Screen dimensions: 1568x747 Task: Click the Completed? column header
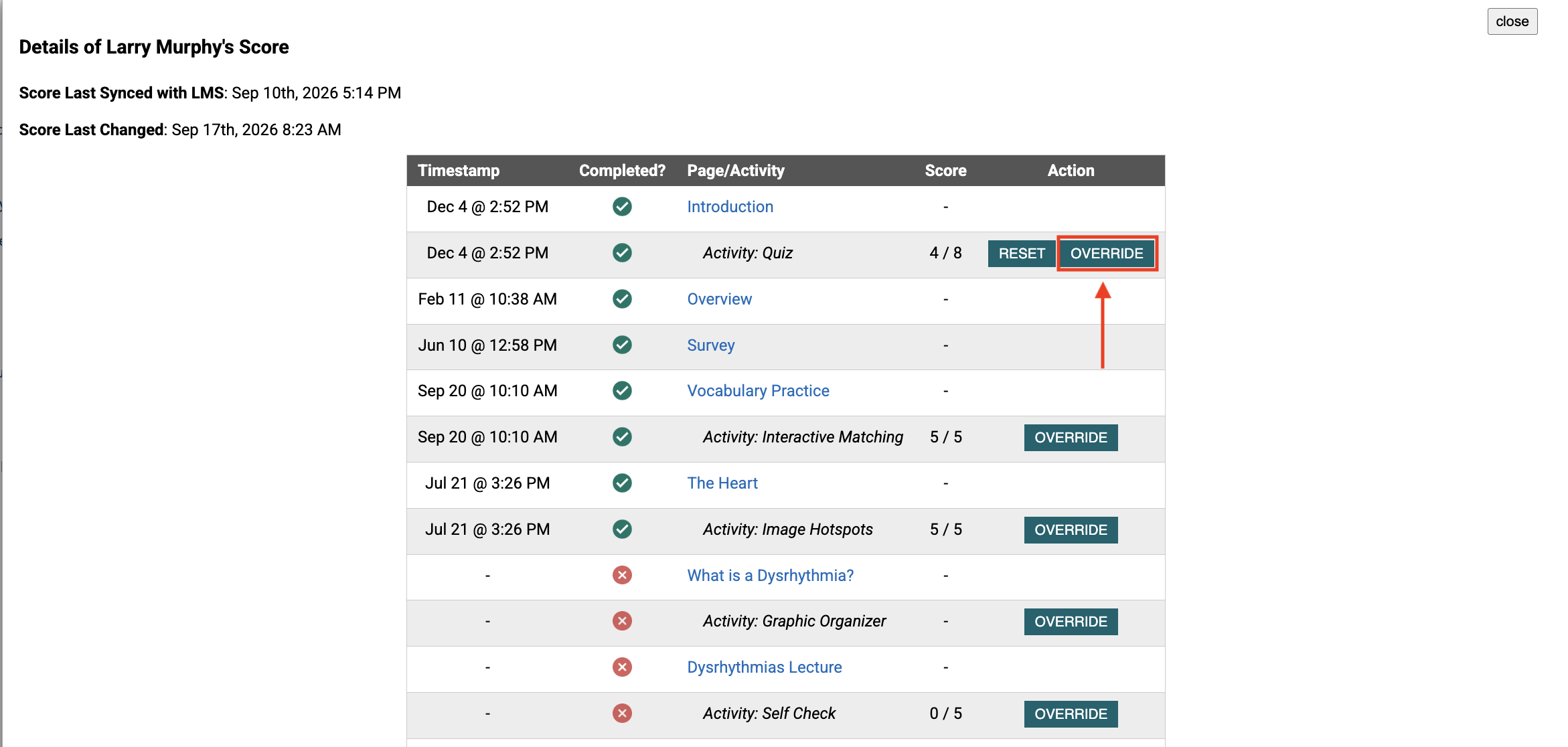tap(622, 171)
